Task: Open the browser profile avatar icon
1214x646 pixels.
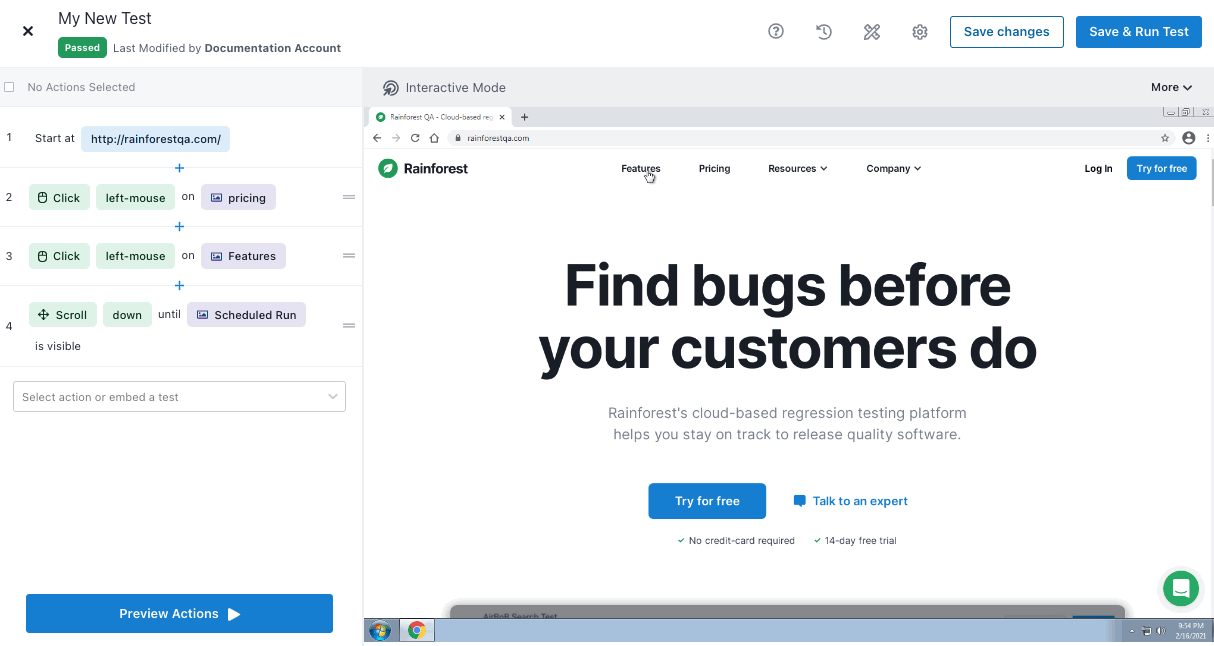Action: pos(1189,138)
